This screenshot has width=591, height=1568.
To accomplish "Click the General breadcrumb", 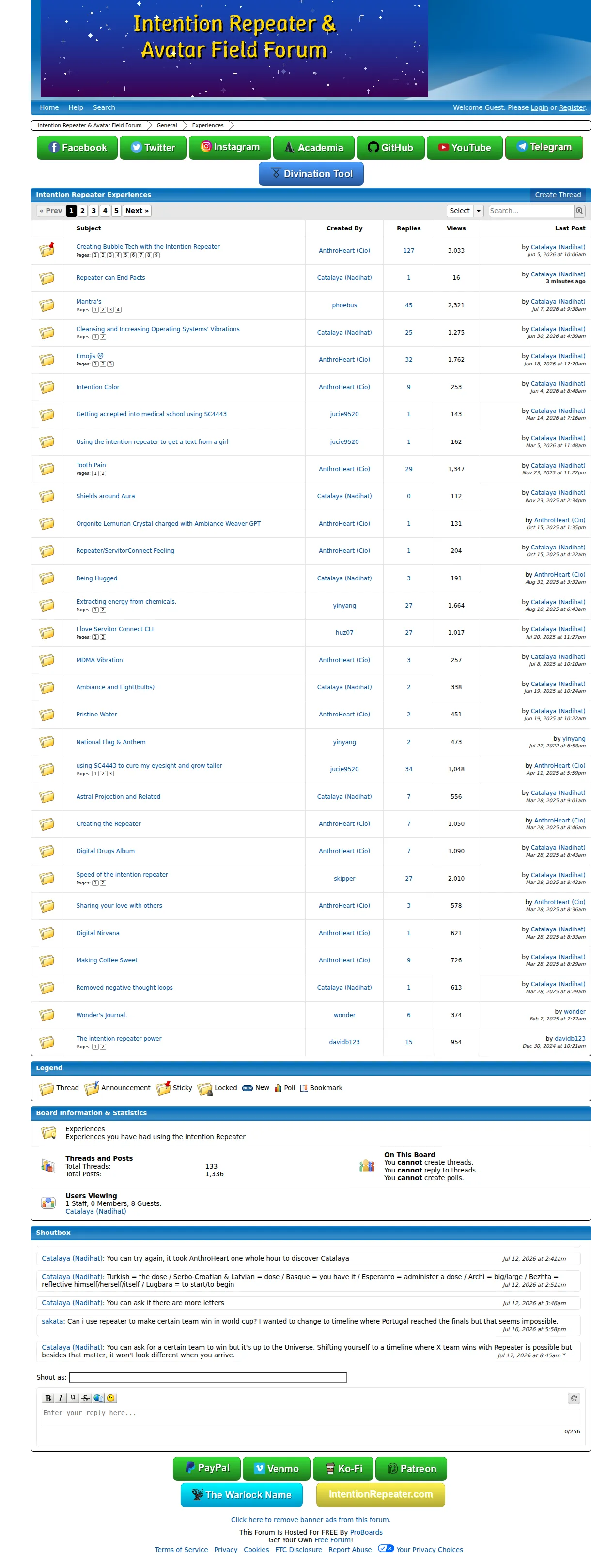I will pos(166,125).
